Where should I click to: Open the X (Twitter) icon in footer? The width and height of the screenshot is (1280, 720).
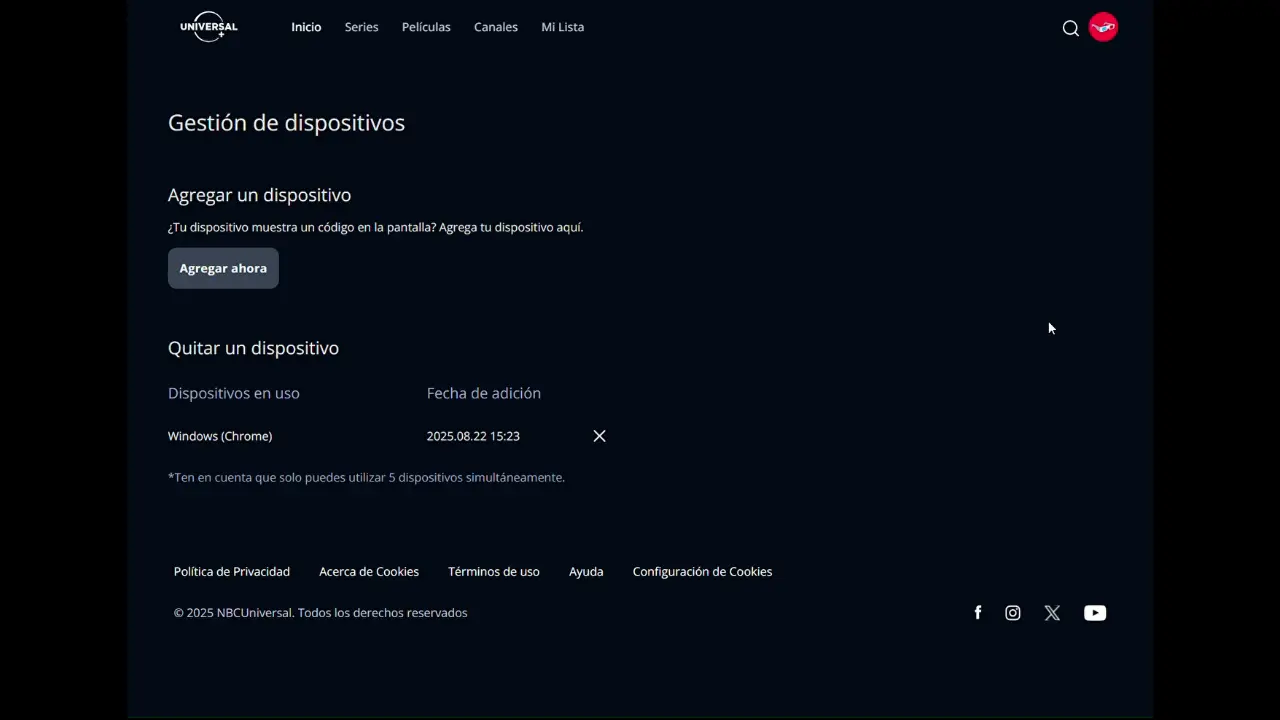coord(1052,613)
